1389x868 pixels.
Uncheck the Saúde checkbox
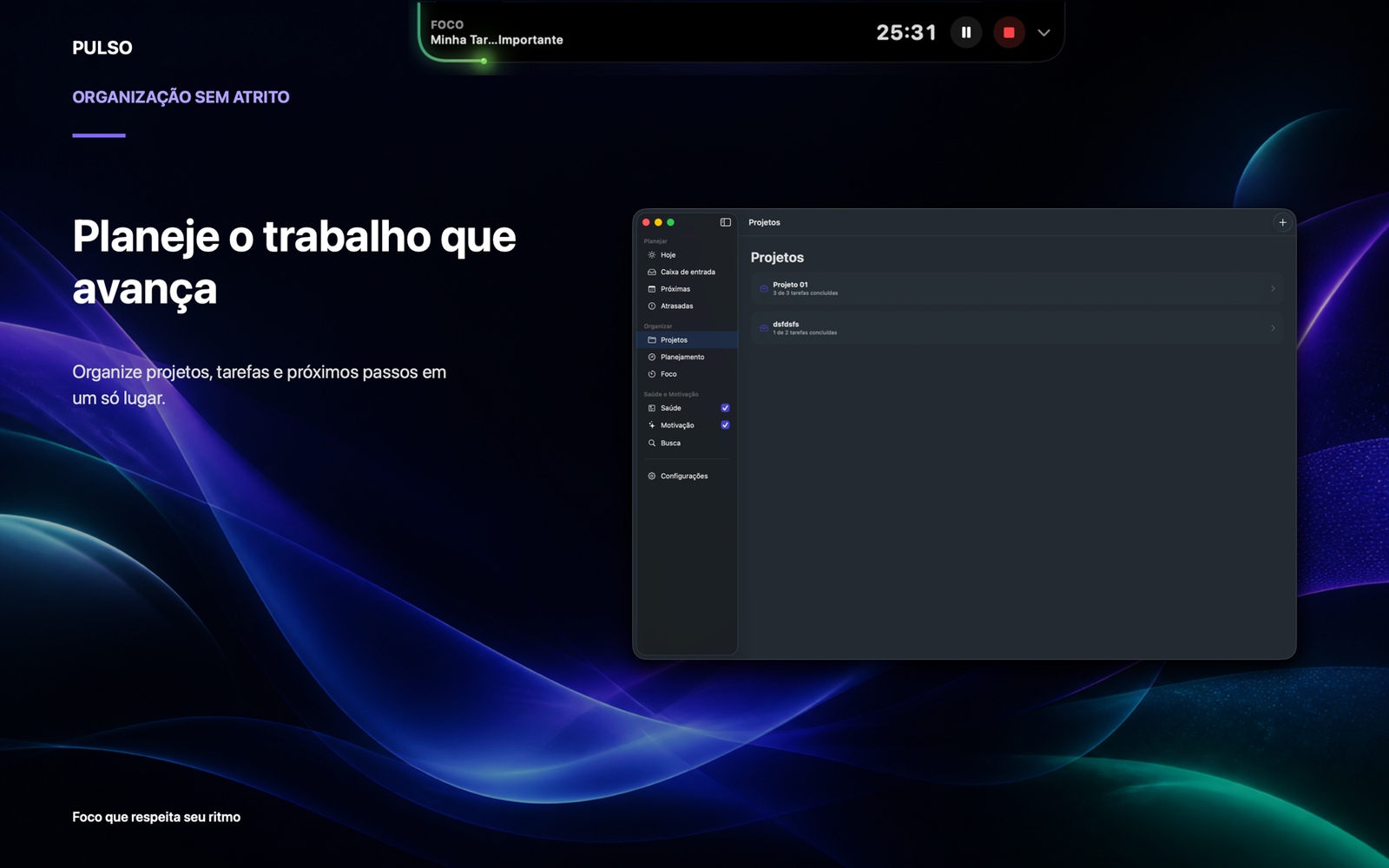(x=725, y=408)
